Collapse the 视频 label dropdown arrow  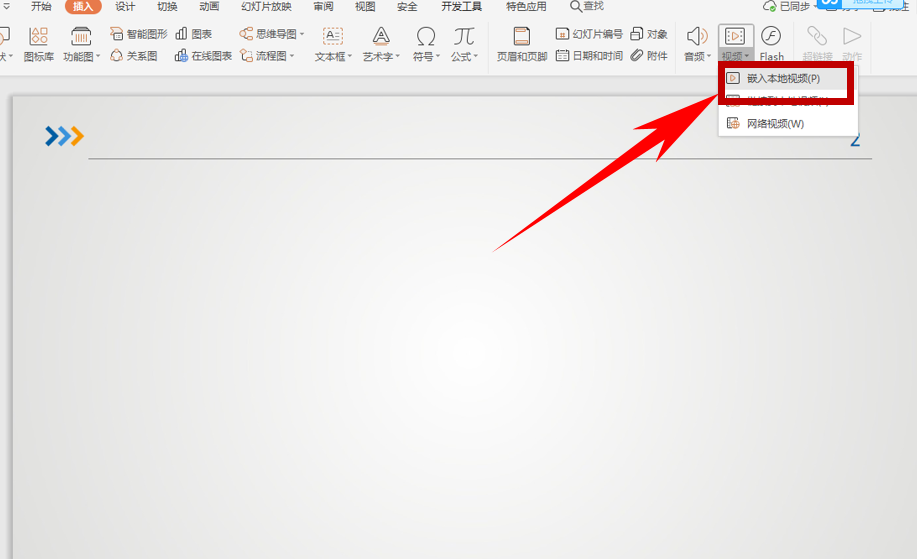pyautogui.click(x=747, y=56)
